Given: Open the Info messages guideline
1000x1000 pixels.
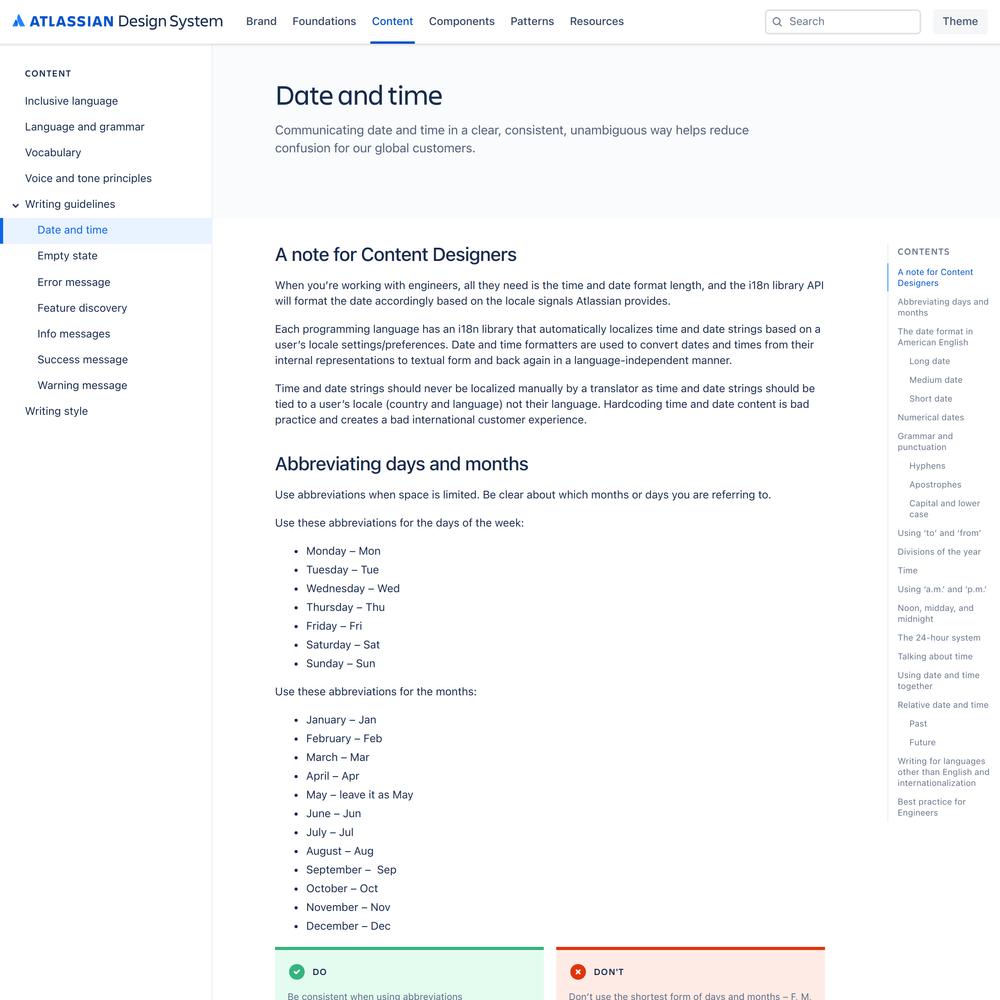Looking at the screenshot, I should [x=74, y=334].
